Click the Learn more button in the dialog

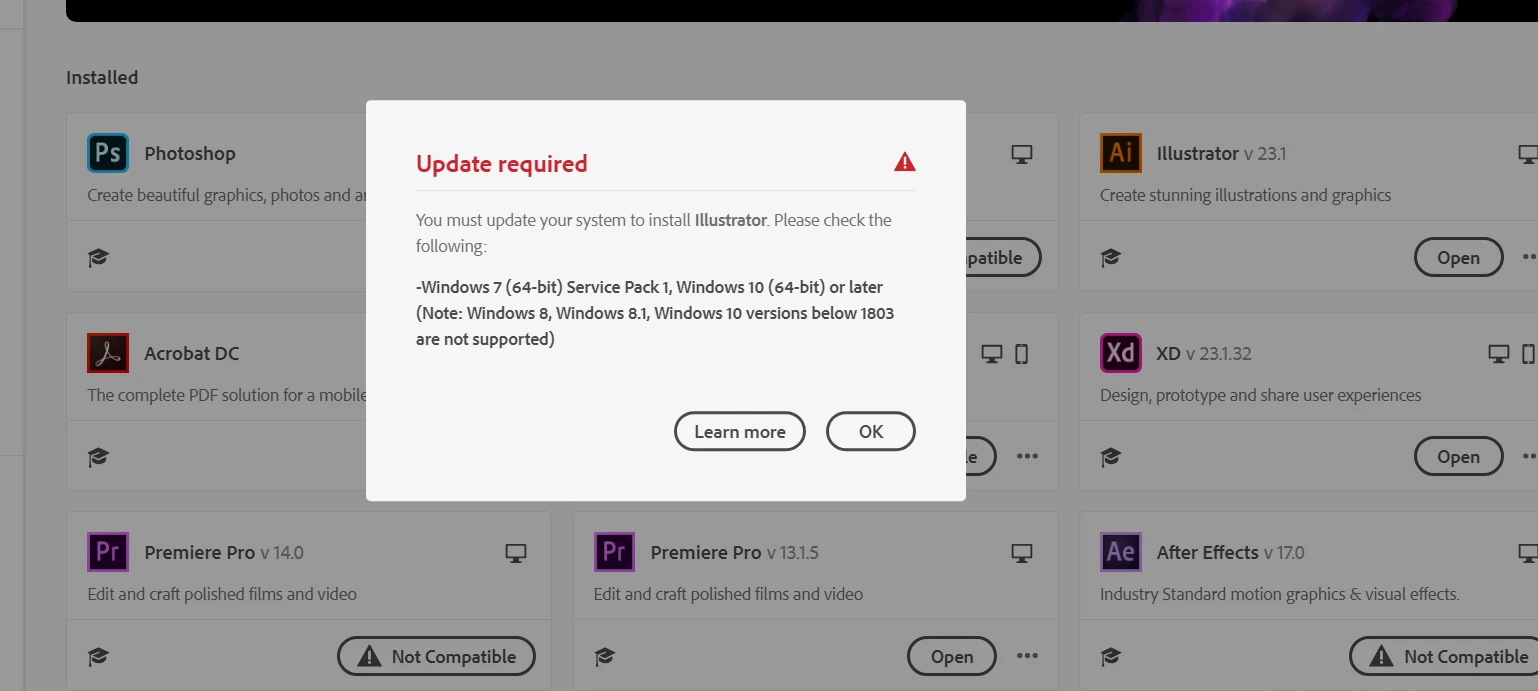(740, 431)
